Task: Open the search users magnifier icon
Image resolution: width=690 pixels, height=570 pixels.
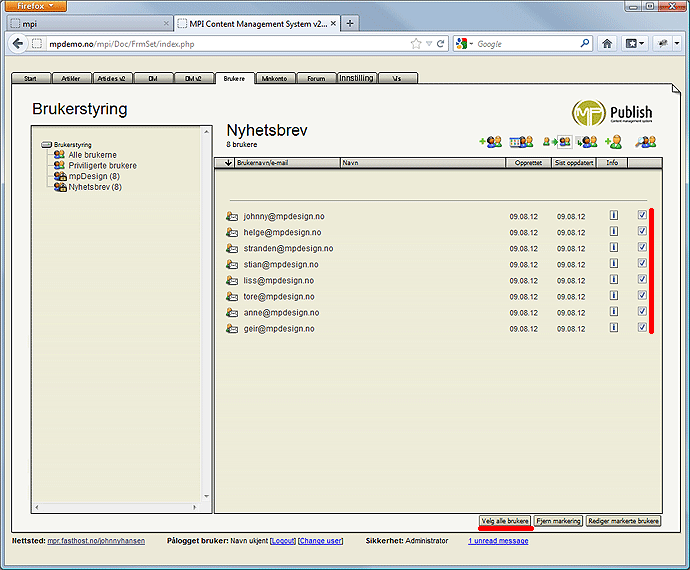Action: (x=646, y=142)
